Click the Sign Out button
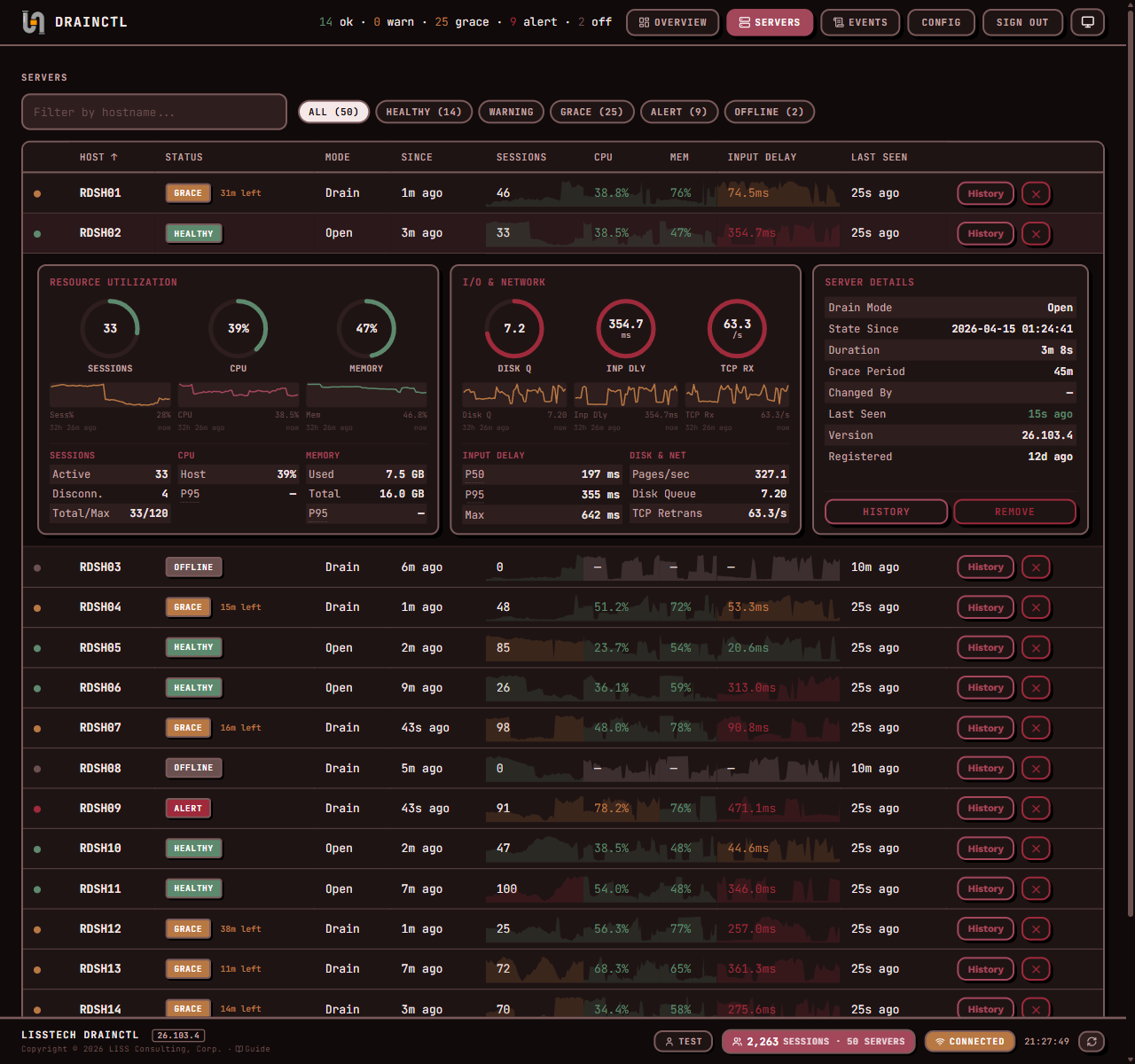The width and height of the screenshot is (1135, 1064). coord(1022,22)
